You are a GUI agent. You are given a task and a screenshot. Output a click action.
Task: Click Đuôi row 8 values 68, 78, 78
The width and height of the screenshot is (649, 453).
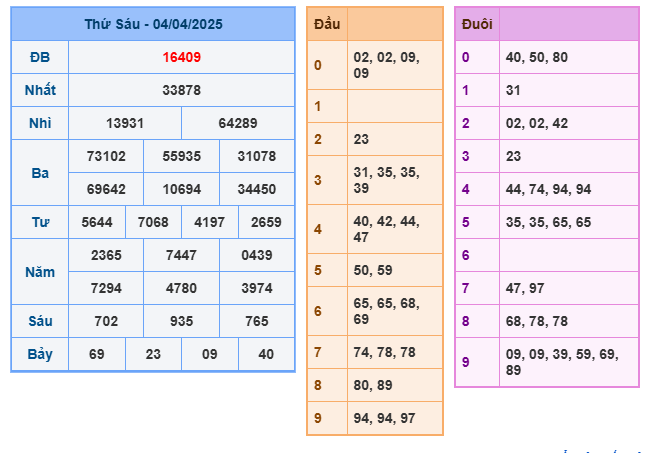537,321
